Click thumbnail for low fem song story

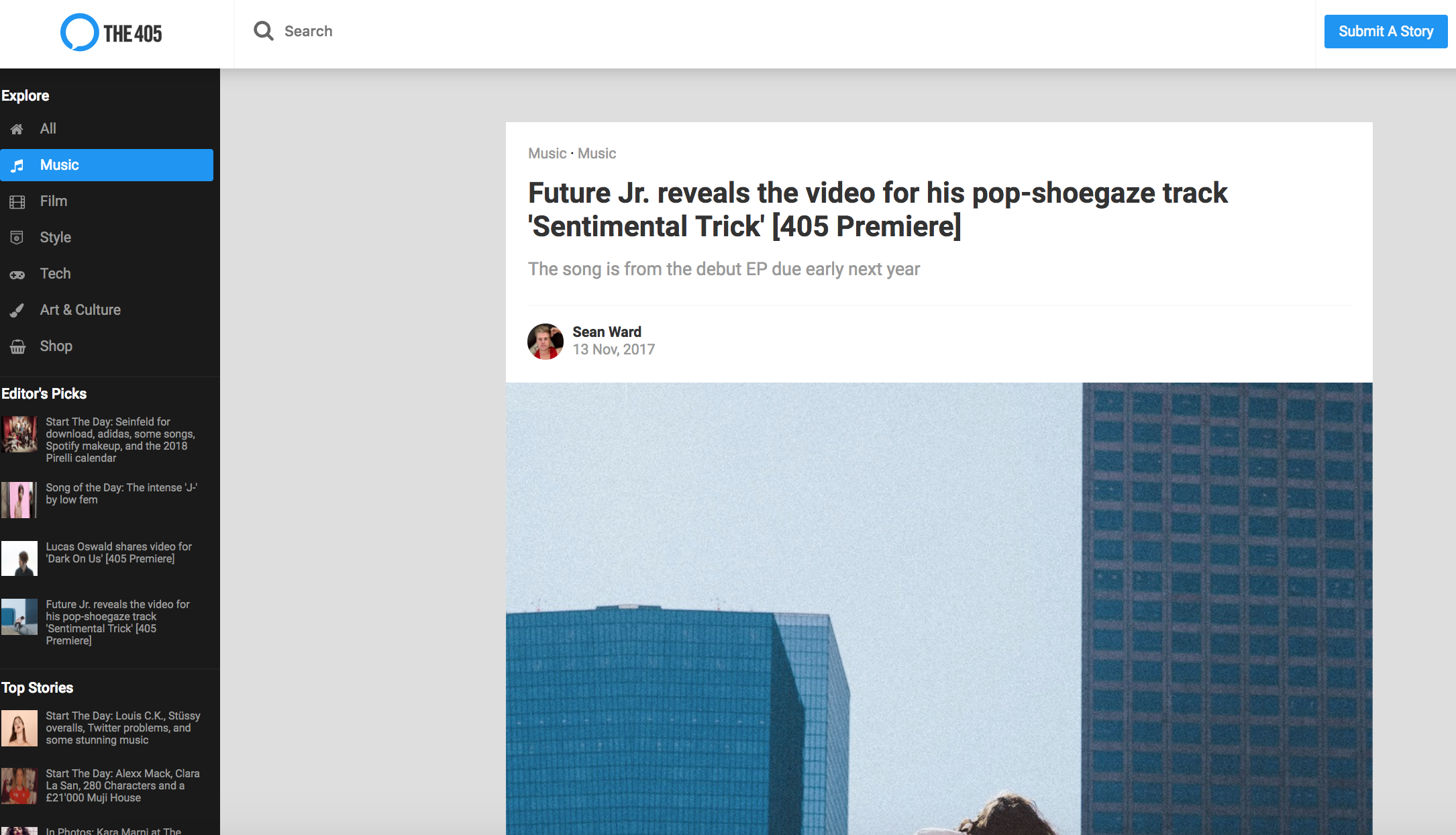pyautogui.click(x=19, y=499)
